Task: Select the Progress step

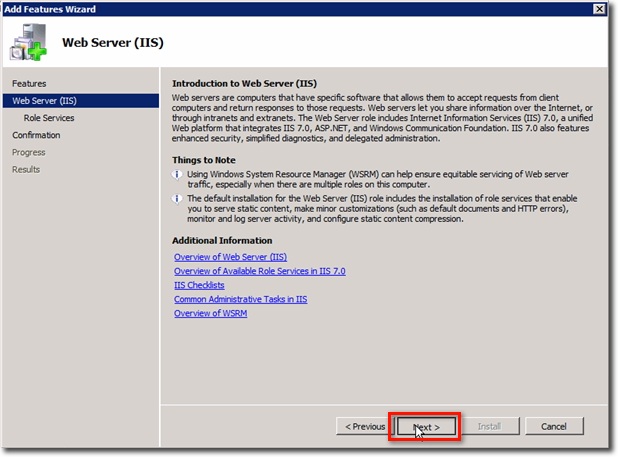Action: (28, 152)
